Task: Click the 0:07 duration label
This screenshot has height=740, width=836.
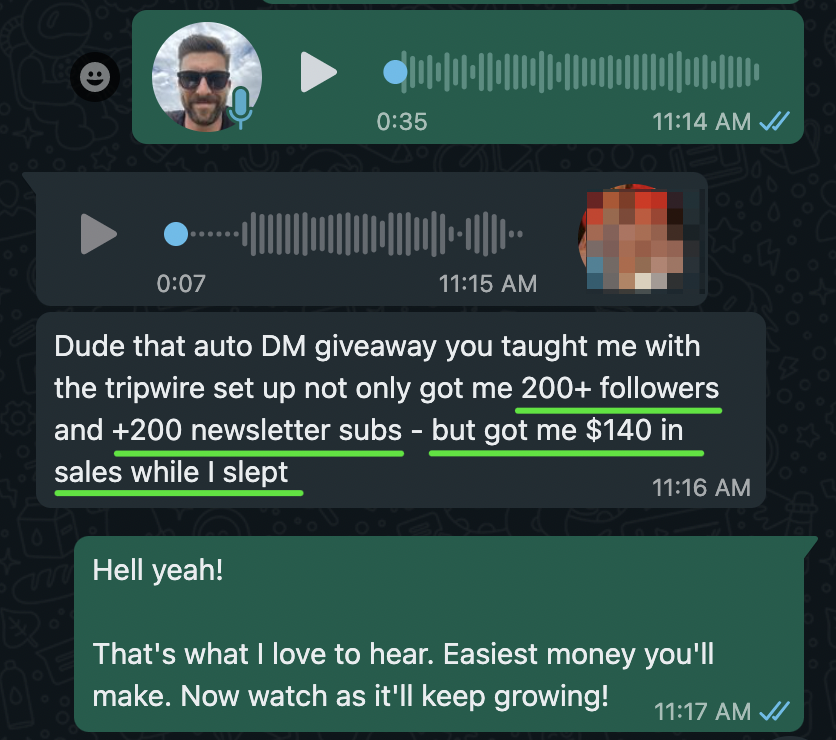Action: click(x=181, y=284)
